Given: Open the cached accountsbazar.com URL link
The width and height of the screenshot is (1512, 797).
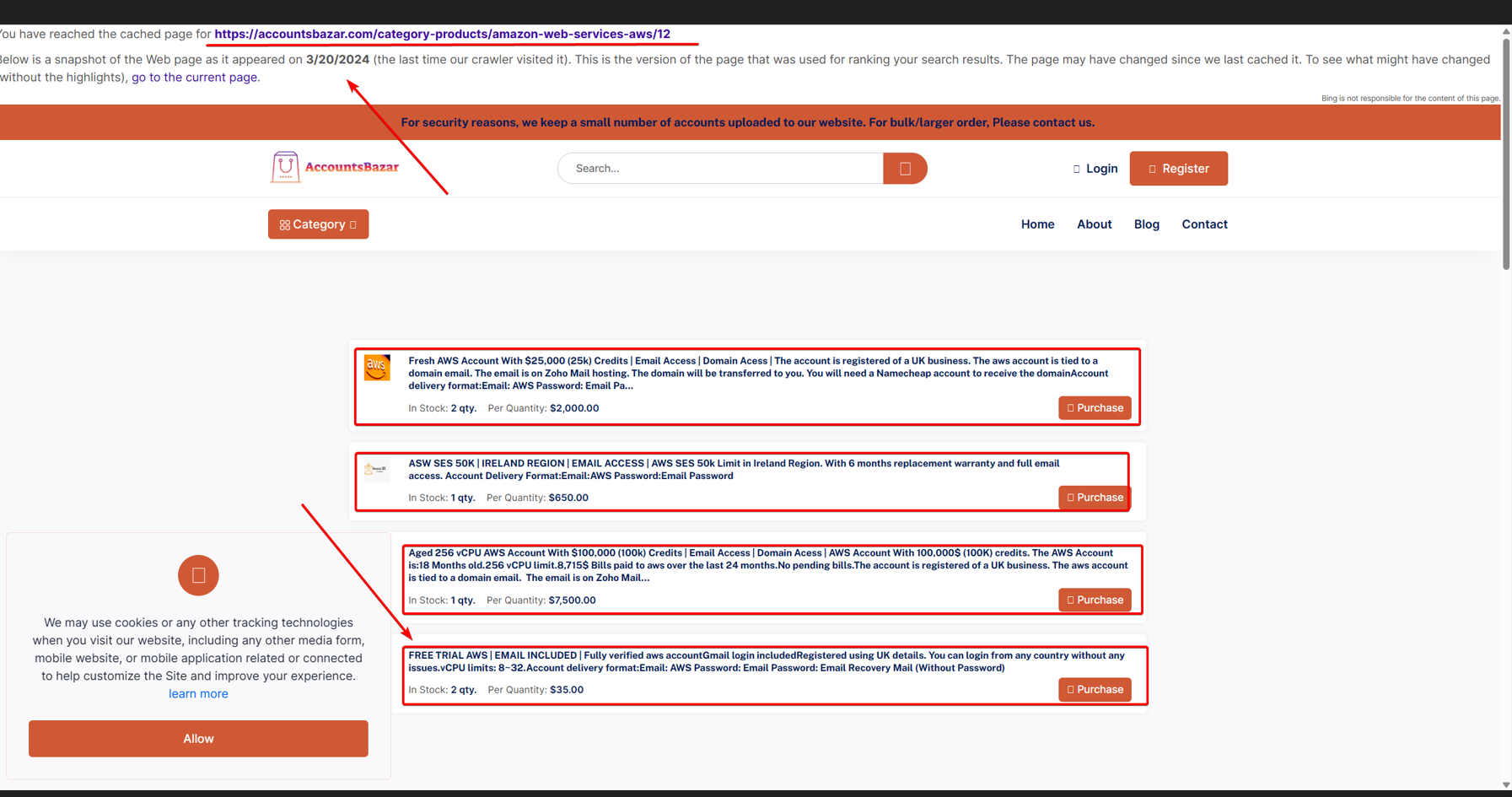Looking at the screenshot, I should click(443, 34).
